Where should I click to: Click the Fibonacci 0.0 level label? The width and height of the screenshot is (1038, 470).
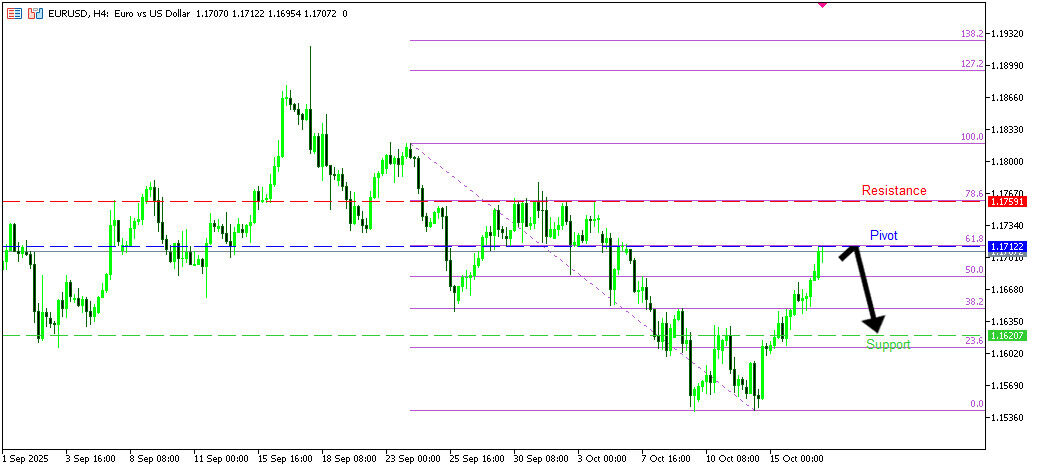[976, 404]
